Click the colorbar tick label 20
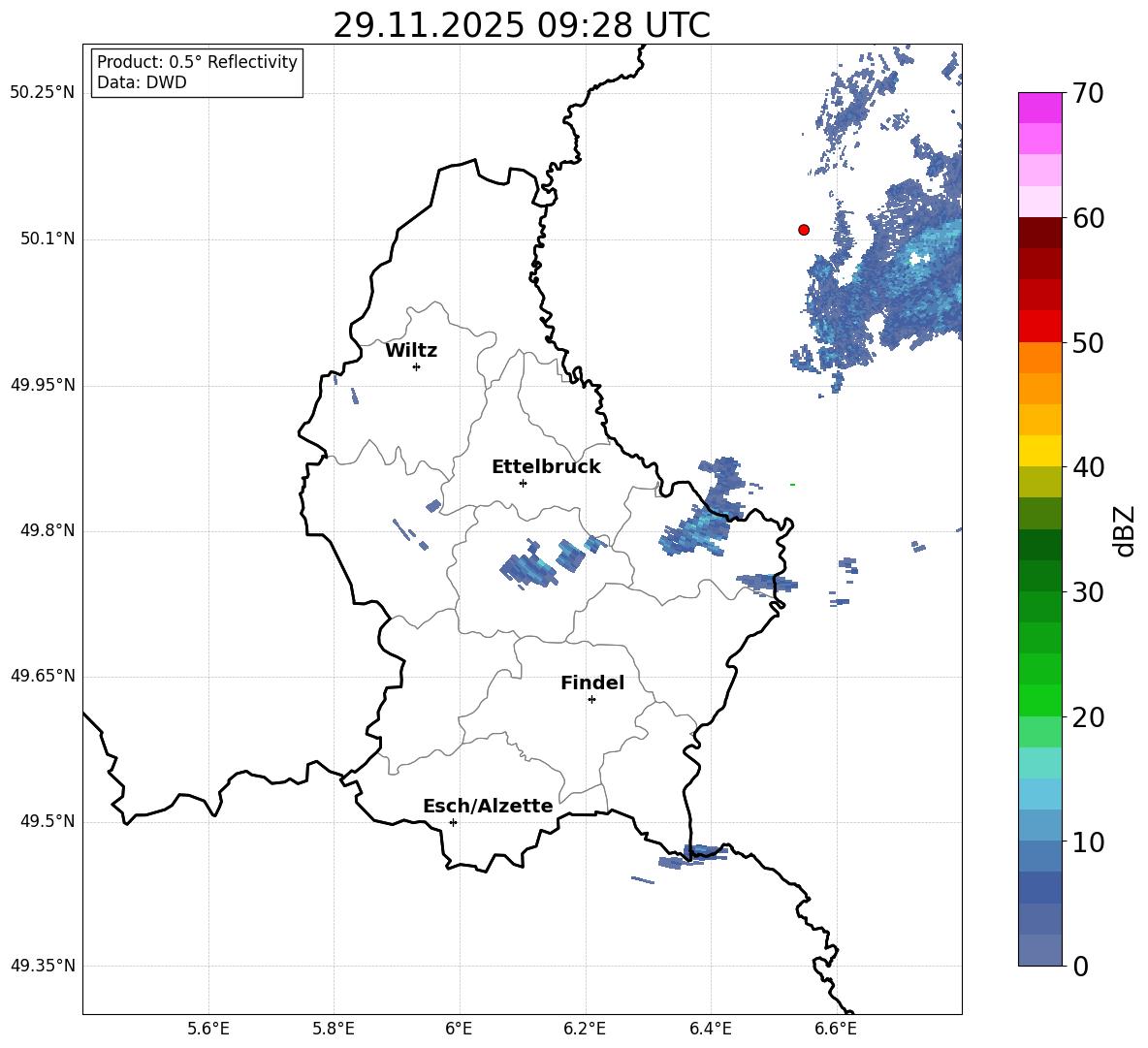 point(1088,717)
